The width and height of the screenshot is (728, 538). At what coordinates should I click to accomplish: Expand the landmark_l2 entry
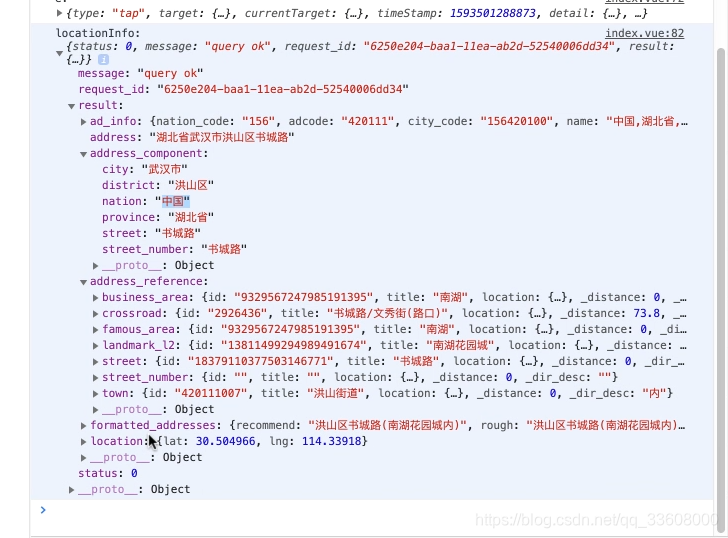pyautogui.click(x=96, y=346)
